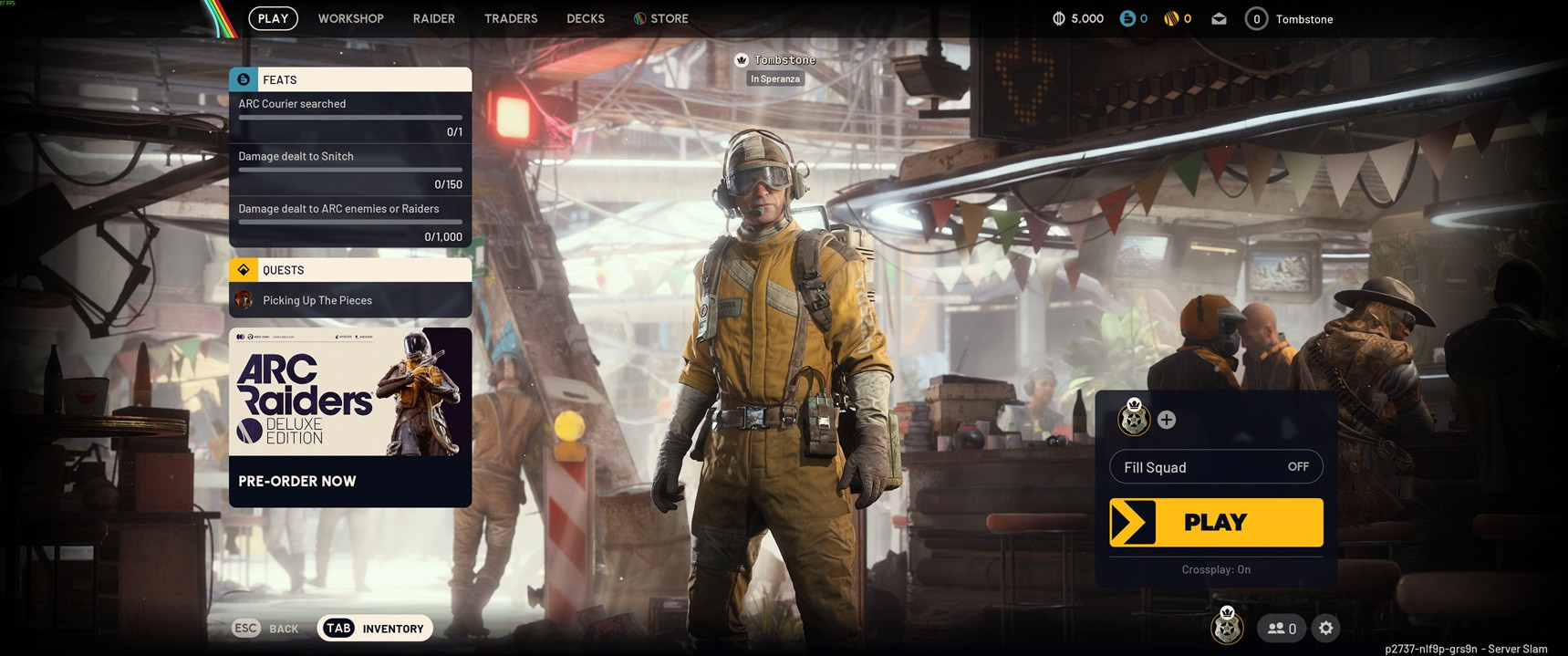
Task: Select the Damage dealt to Snitch feat
Action: (x=350, y=170)
